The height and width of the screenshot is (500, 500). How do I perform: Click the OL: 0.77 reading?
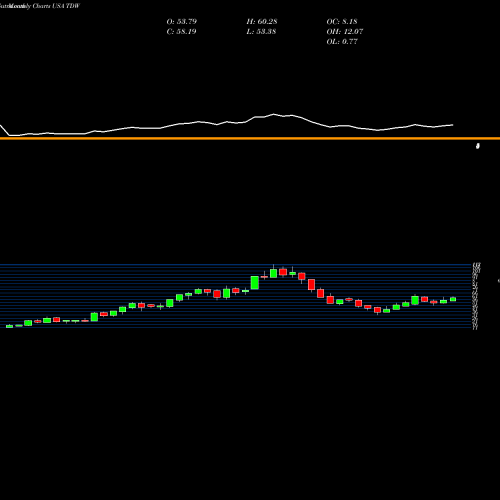tap(342, 42)
